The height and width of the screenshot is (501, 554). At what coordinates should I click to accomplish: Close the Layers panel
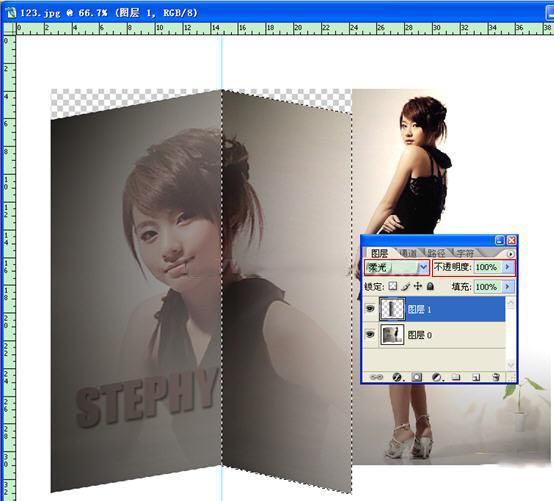click(511, 241)
